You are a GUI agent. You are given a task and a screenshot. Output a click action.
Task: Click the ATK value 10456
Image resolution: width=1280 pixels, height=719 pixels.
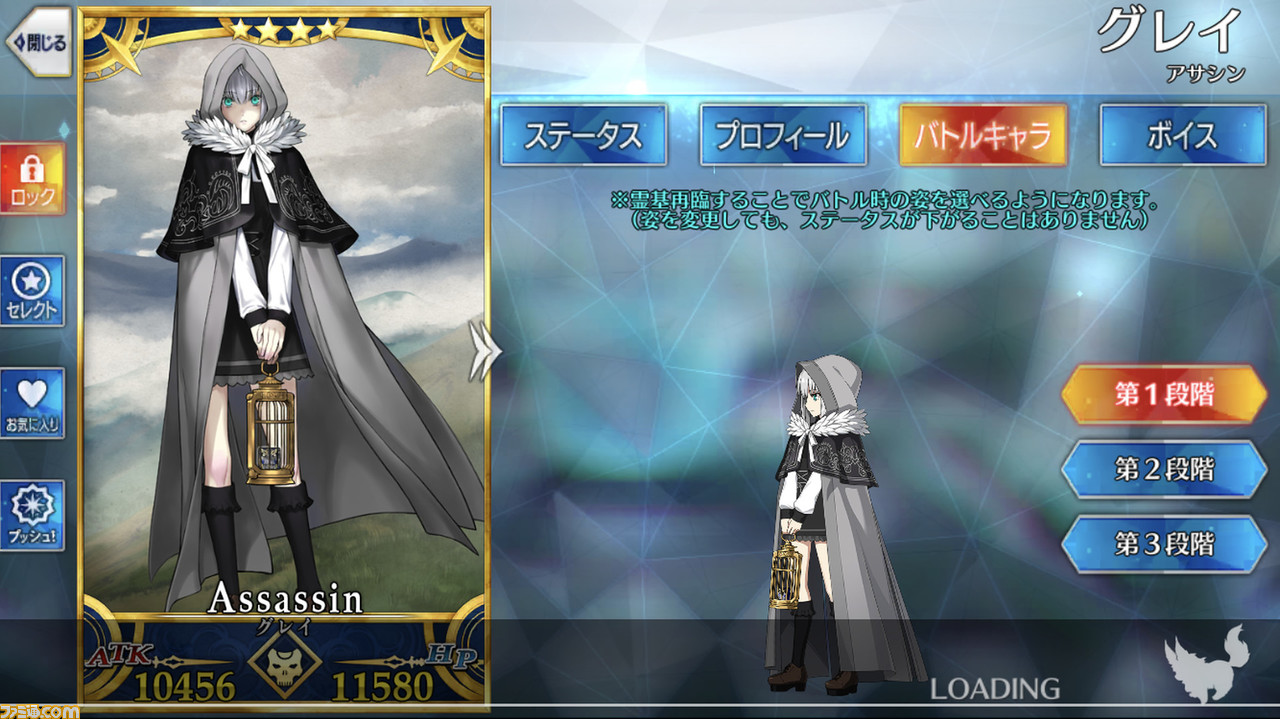(x=184, y=685)
